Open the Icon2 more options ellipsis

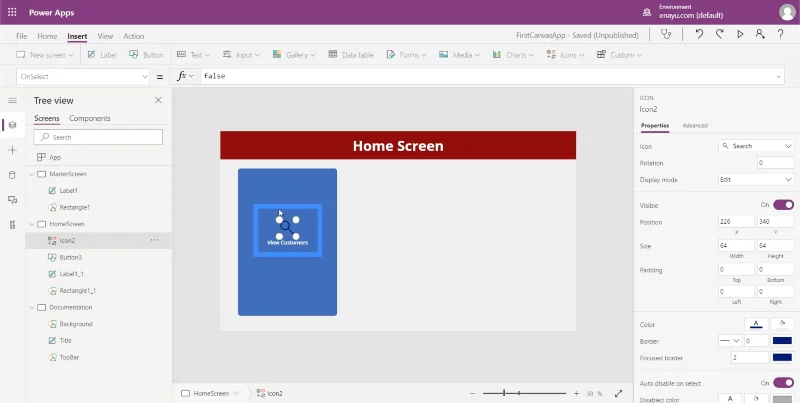tap(155, 240)
